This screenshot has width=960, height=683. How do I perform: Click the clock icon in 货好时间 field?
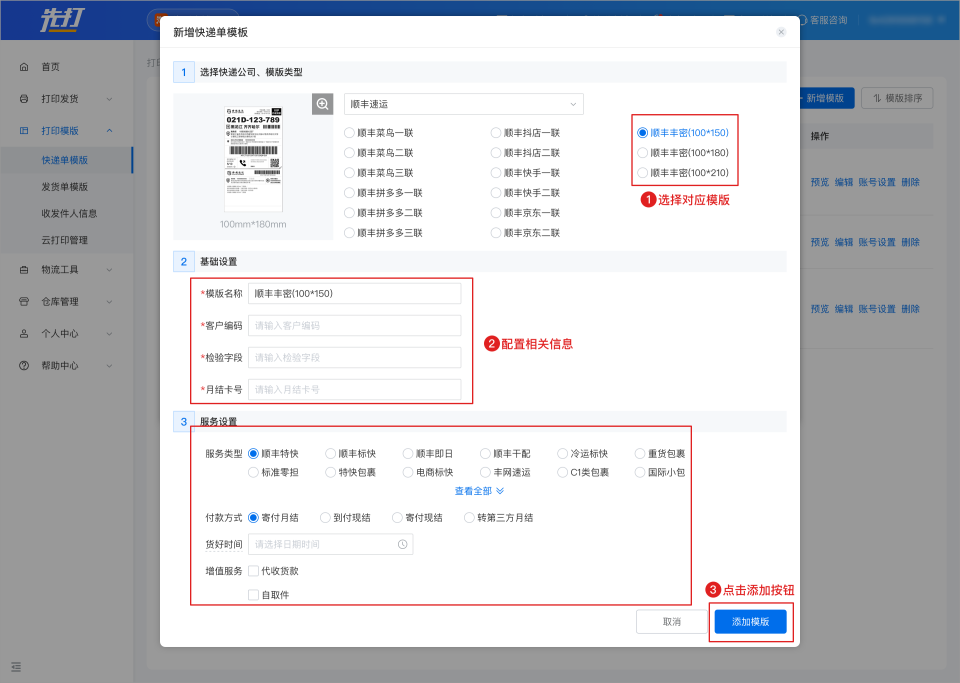402,544
